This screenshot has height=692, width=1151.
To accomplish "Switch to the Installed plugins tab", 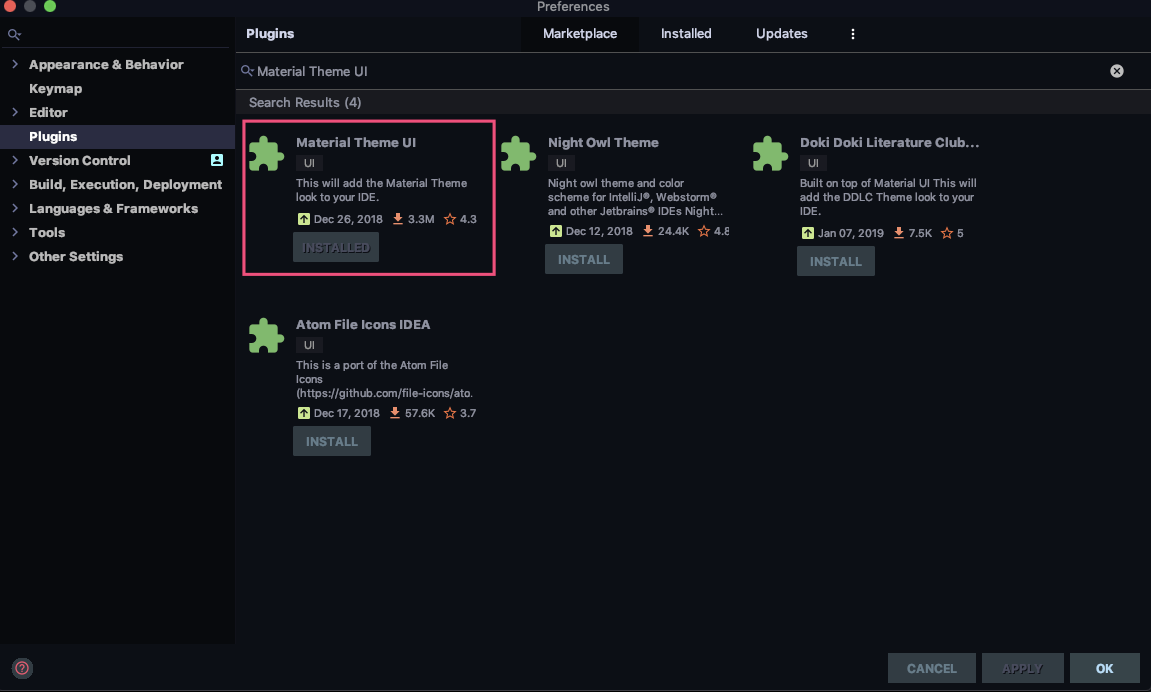I will point(686,34).
